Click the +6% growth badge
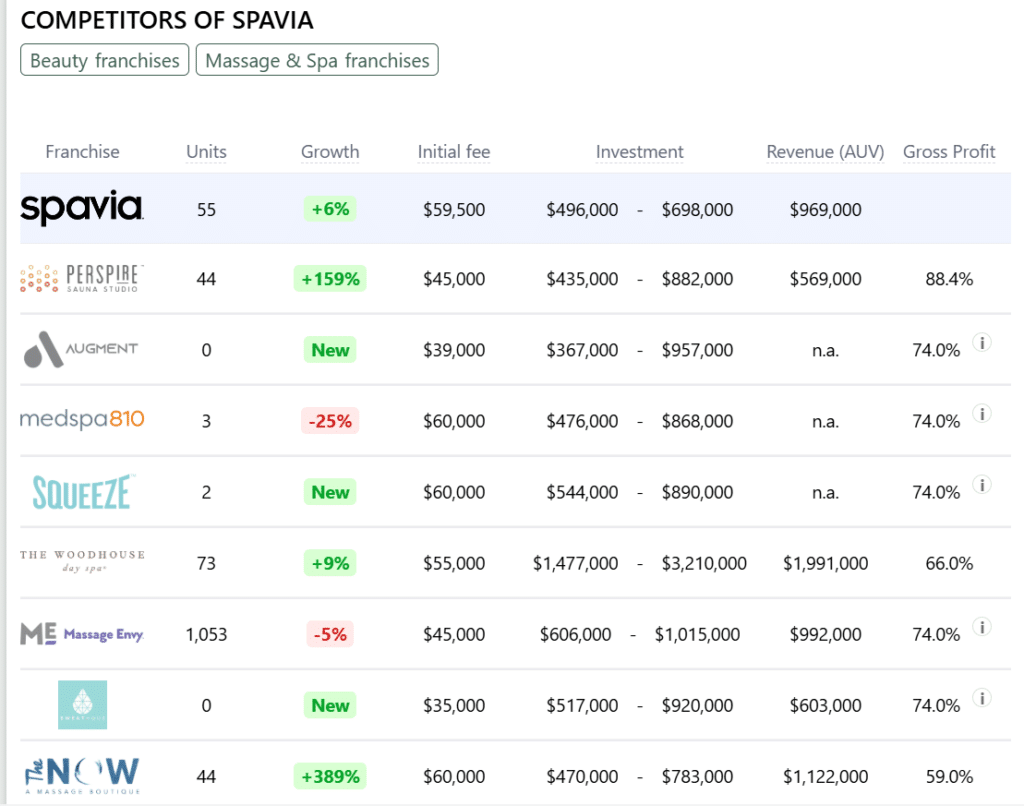The image size is (1024, 806). [330, 209]
